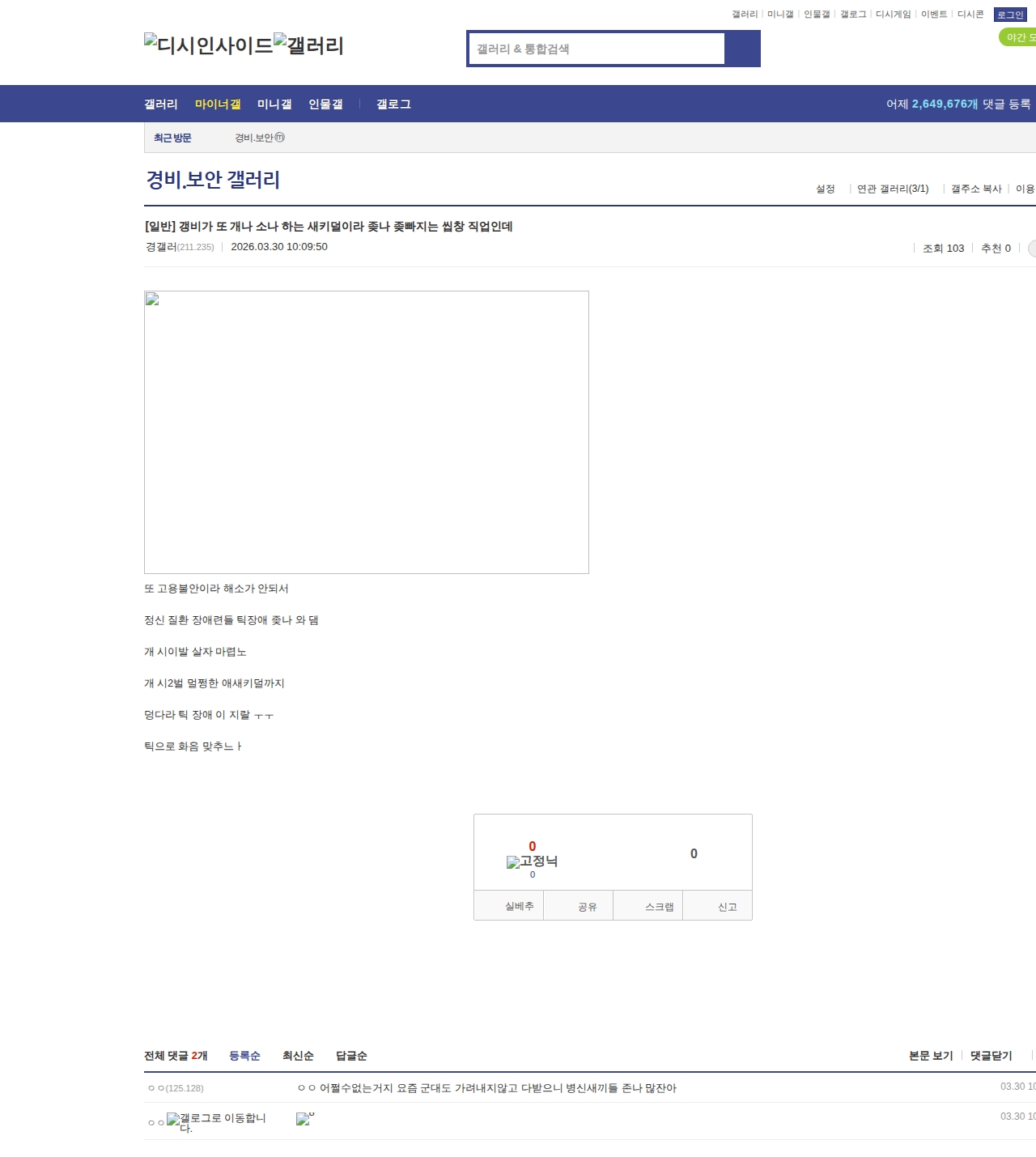Click 갤주소 복사 link
1036x1157 pixels.
976,189
